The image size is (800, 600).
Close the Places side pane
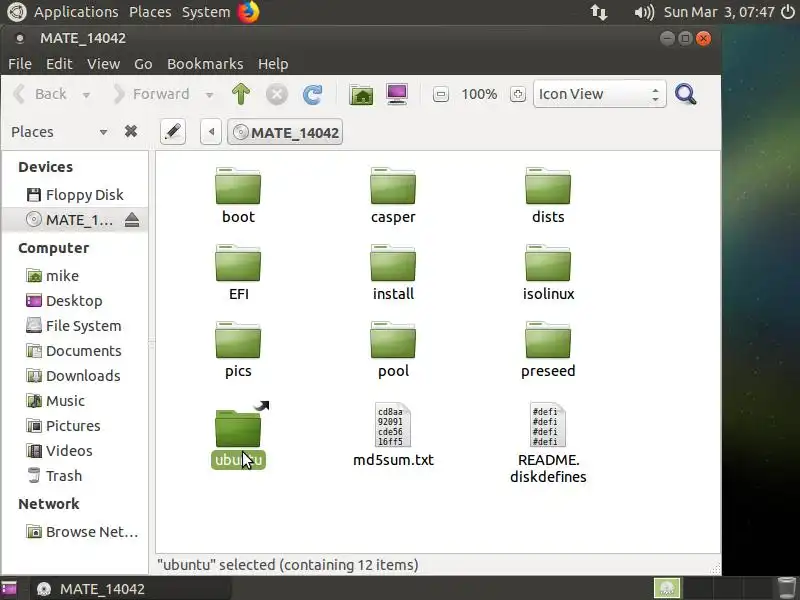coord(131,132)
